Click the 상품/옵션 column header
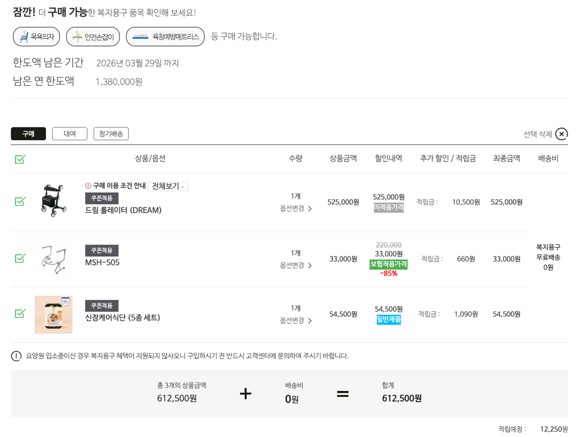Viewport: 580px width, 437px height. coord(150,159)
